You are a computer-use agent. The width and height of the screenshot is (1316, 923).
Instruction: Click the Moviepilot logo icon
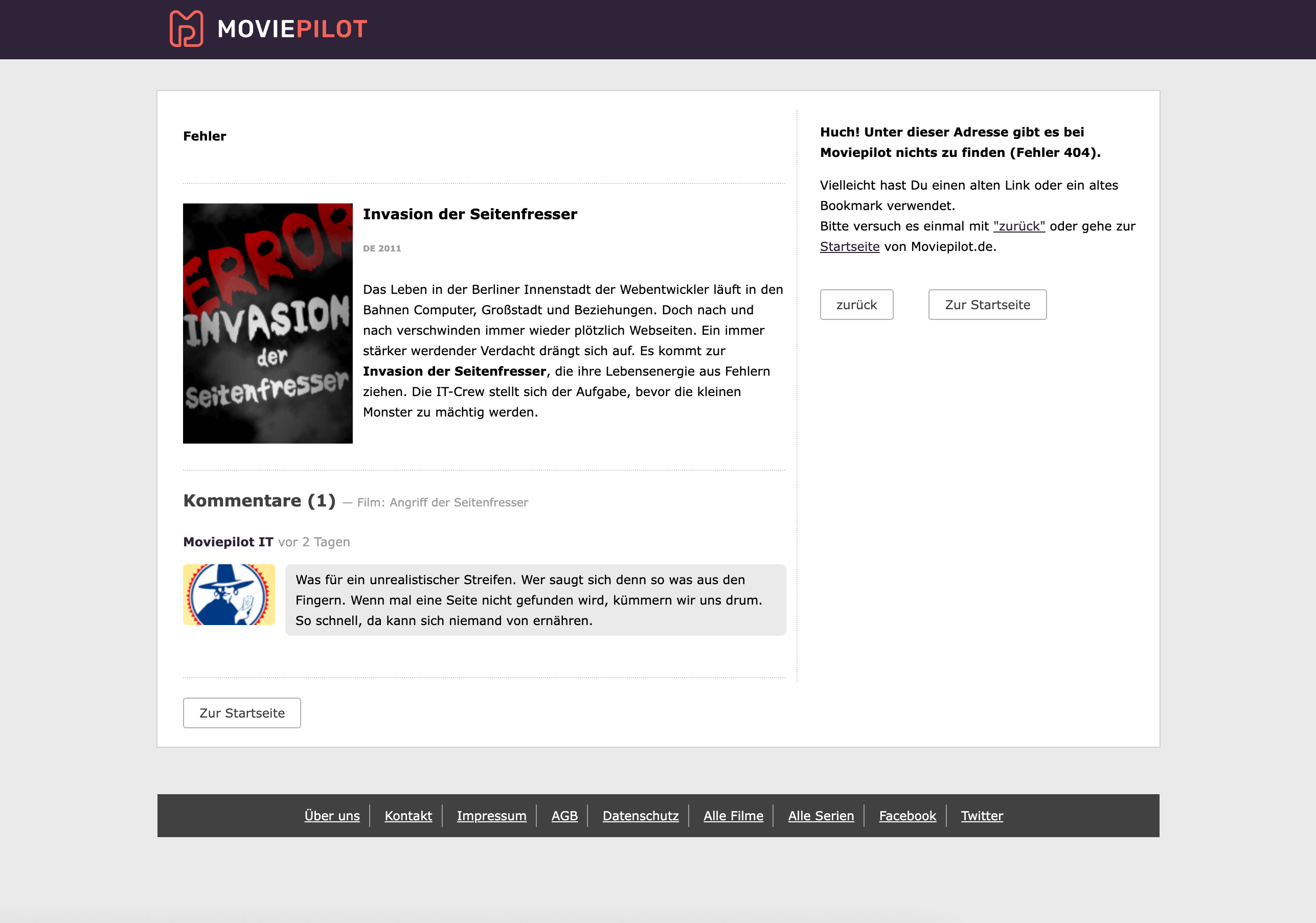(x=186, y=29)
